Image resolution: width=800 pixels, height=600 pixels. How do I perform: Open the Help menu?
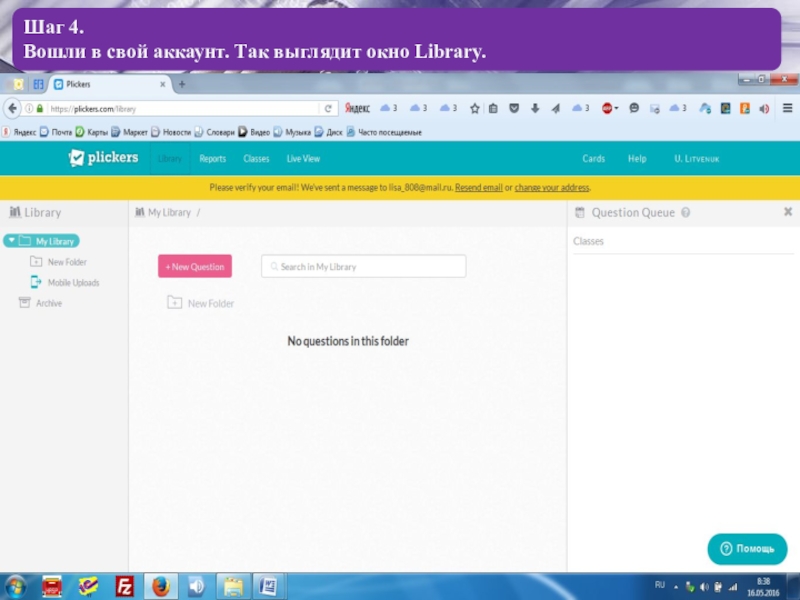click(x=637, y=159)
